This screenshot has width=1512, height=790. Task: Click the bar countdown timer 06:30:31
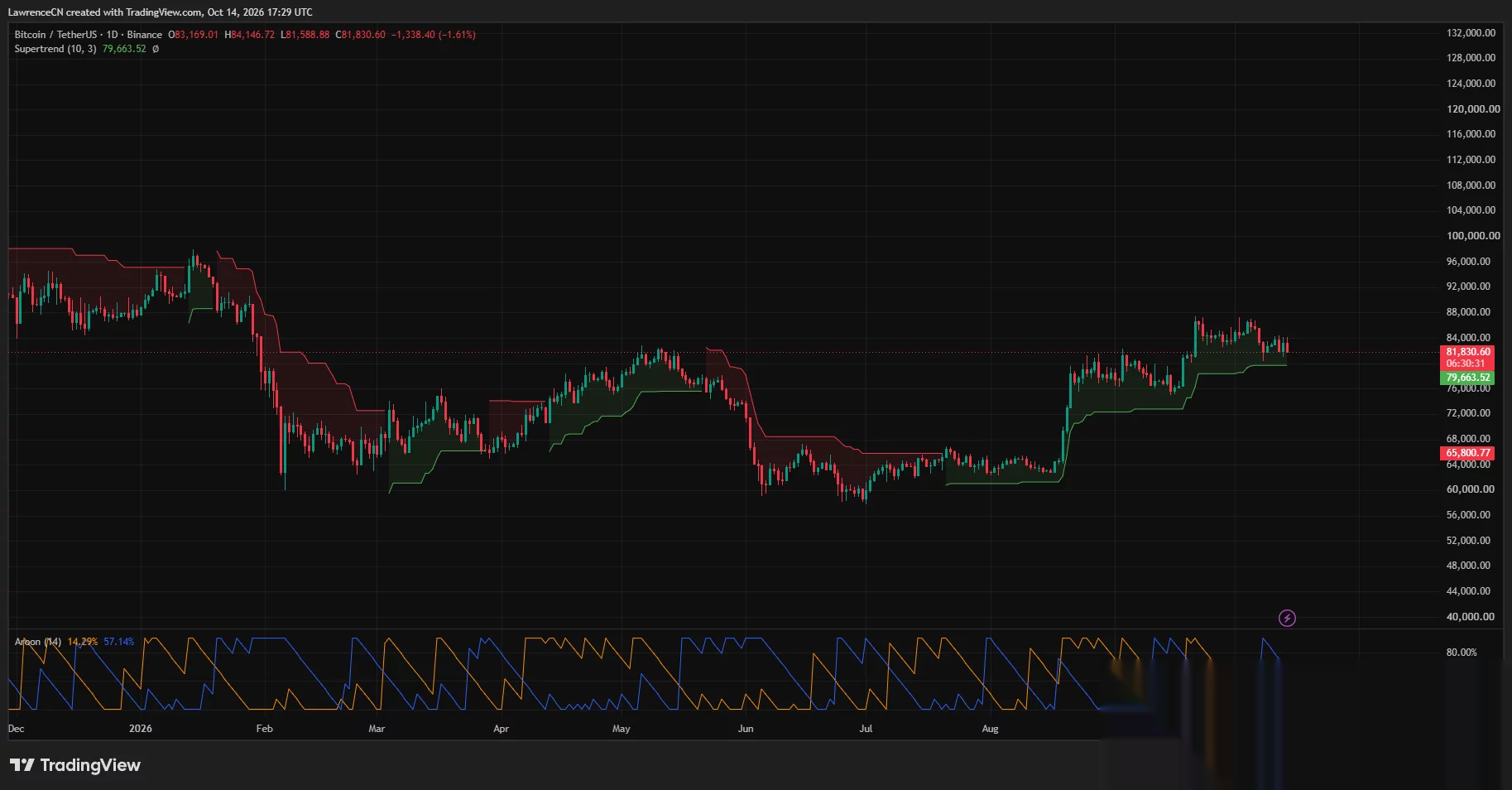1466,364
